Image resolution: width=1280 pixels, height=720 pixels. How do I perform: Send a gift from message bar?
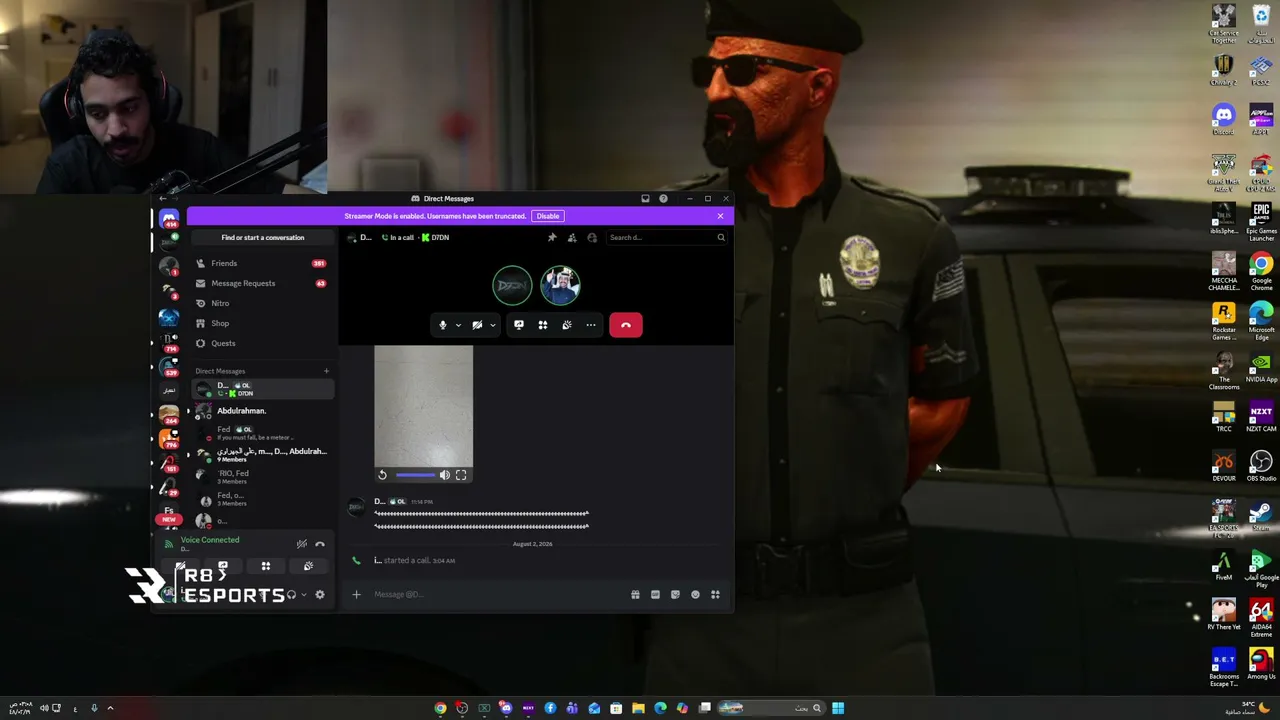pos(635,595)
